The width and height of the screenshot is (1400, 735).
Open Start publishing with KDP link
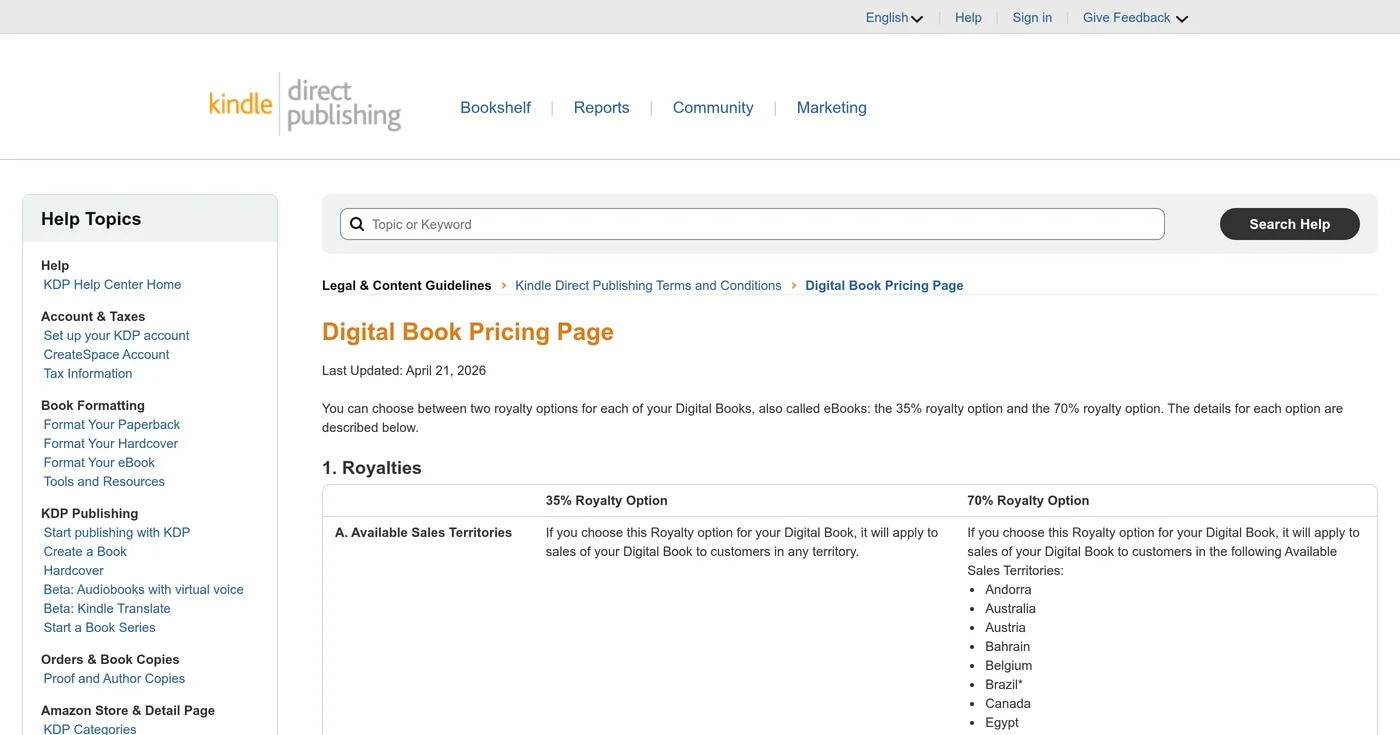(x=116, y=533)
